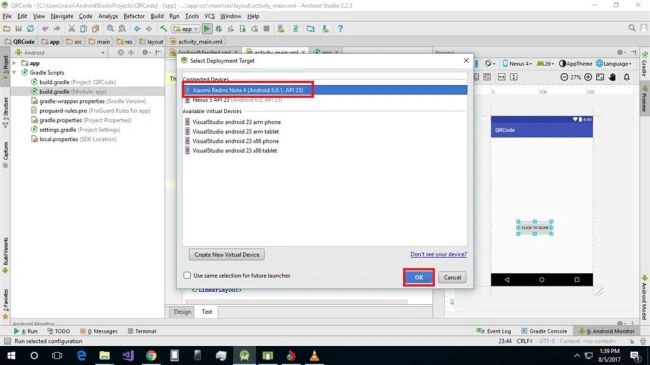Click OK in Select Deployment Target dialog

pyautogui.click(x=419, y=277)
